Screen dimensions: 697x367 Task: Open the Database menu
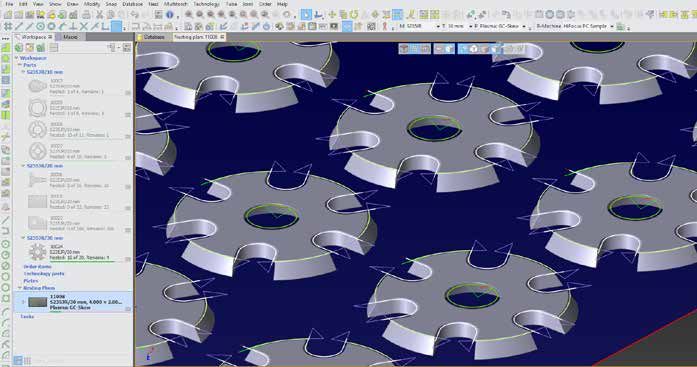coord(132,4)
